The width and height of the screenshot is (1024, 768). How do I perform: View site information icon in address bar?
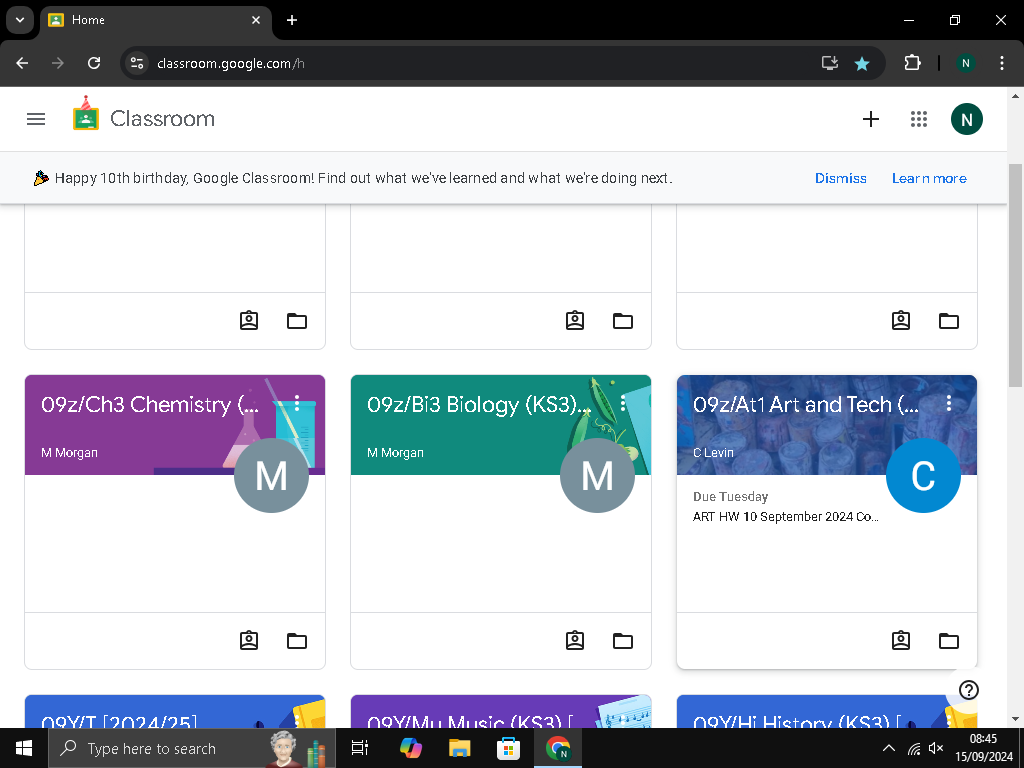[x=136, y=63]
